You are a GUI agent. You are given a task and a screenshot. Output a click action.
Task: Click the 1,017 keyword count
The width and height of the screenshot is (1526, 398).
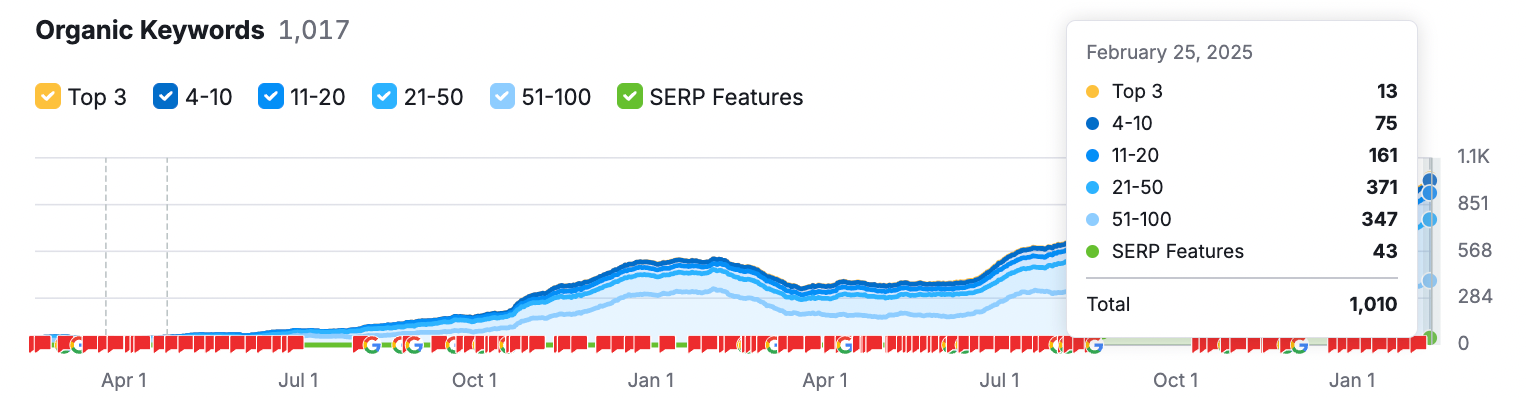(x=314, y=30)
